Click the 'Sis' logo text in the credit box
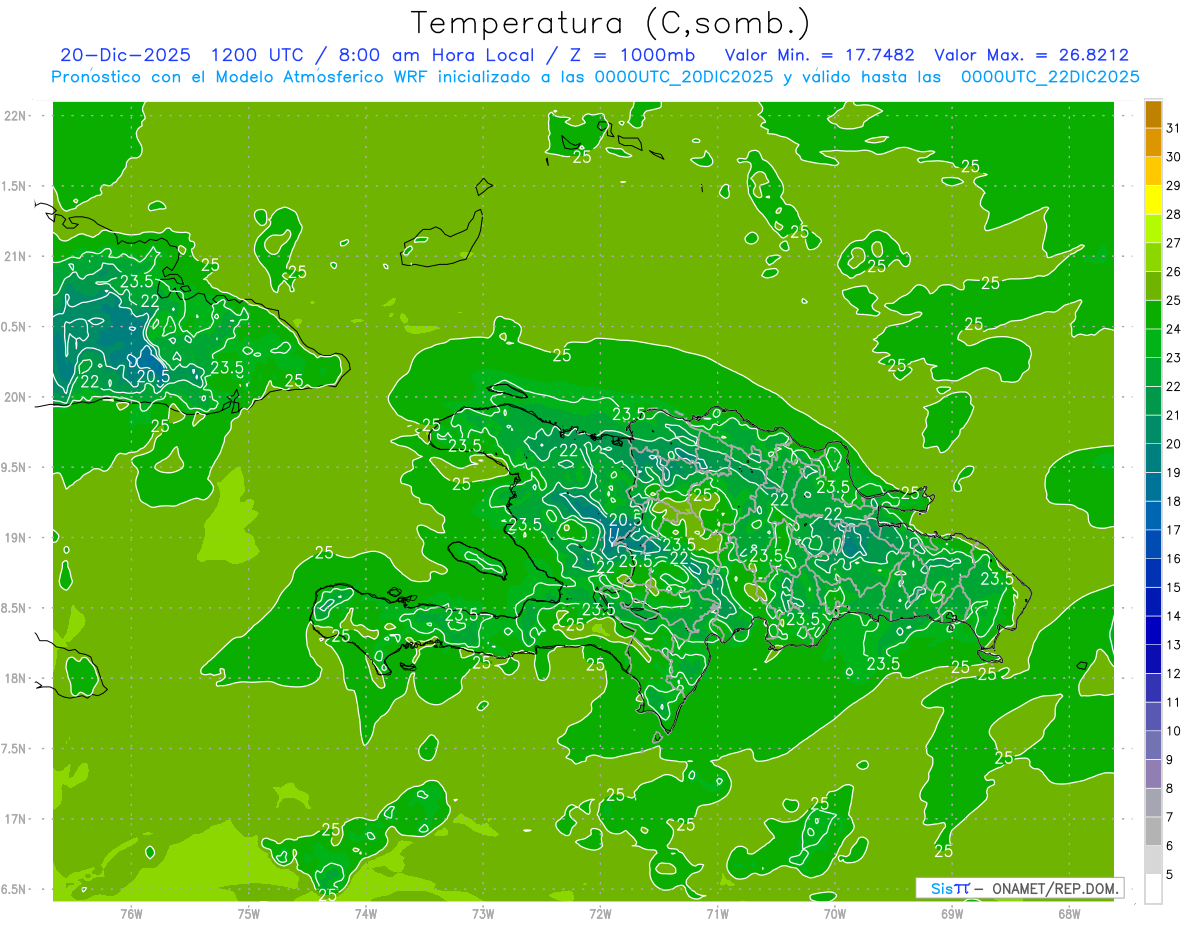The image size is (1200, 927). (940, 888)
